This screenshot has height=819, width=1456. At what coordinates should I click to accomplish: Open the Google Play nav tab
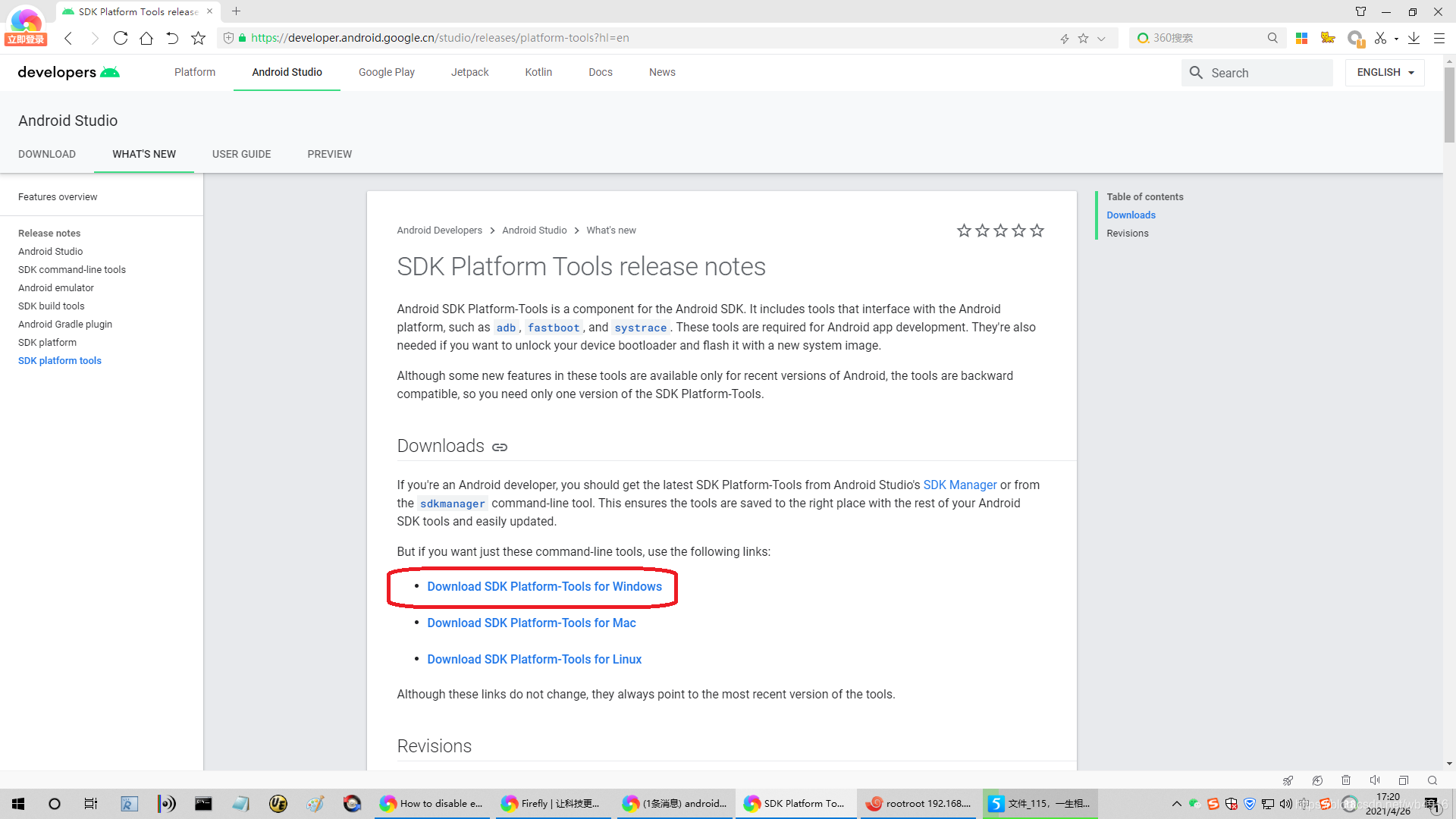click(x=386, y=72)
